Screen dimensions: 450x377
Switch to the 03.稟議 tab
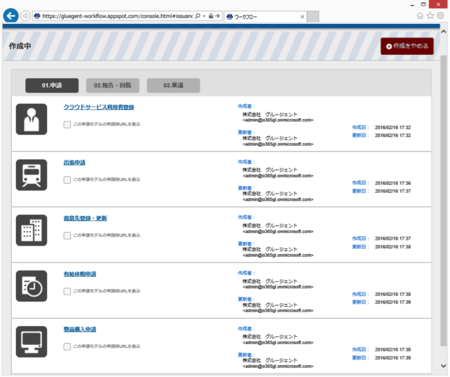click(173, 85)
